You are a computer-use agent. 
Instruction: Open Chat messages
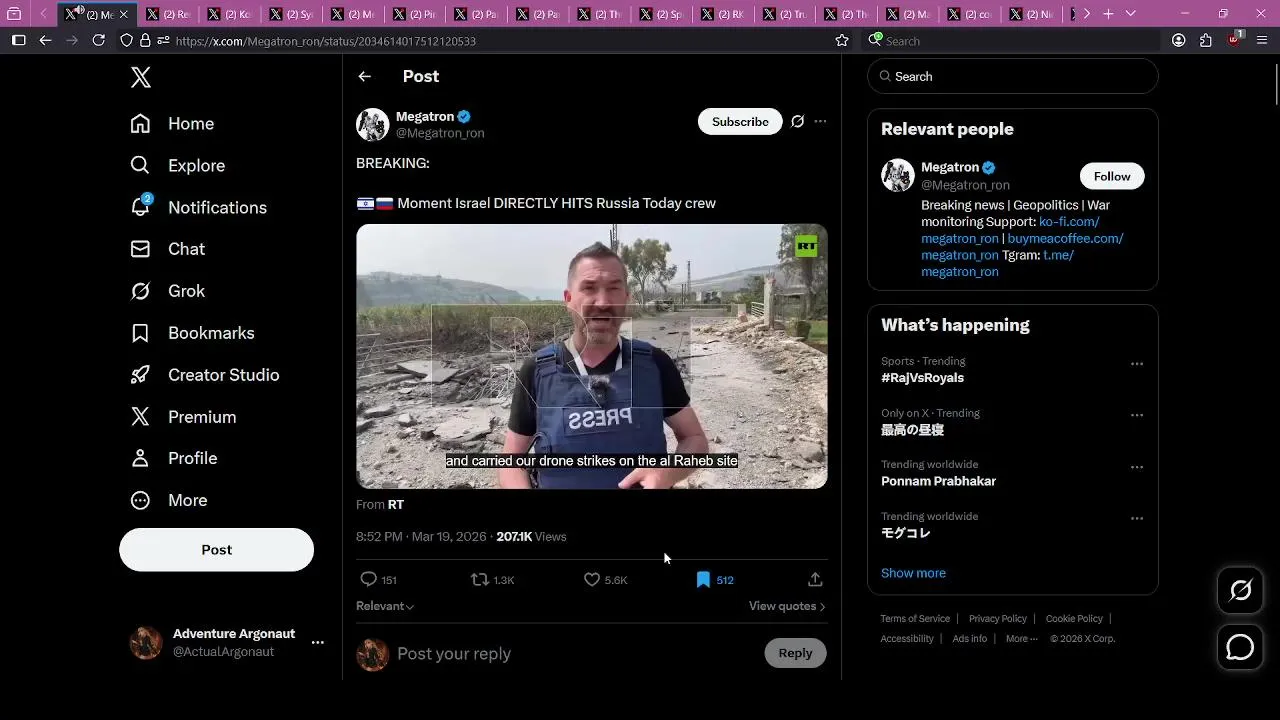pyautogui.click(x=168, y=249)
